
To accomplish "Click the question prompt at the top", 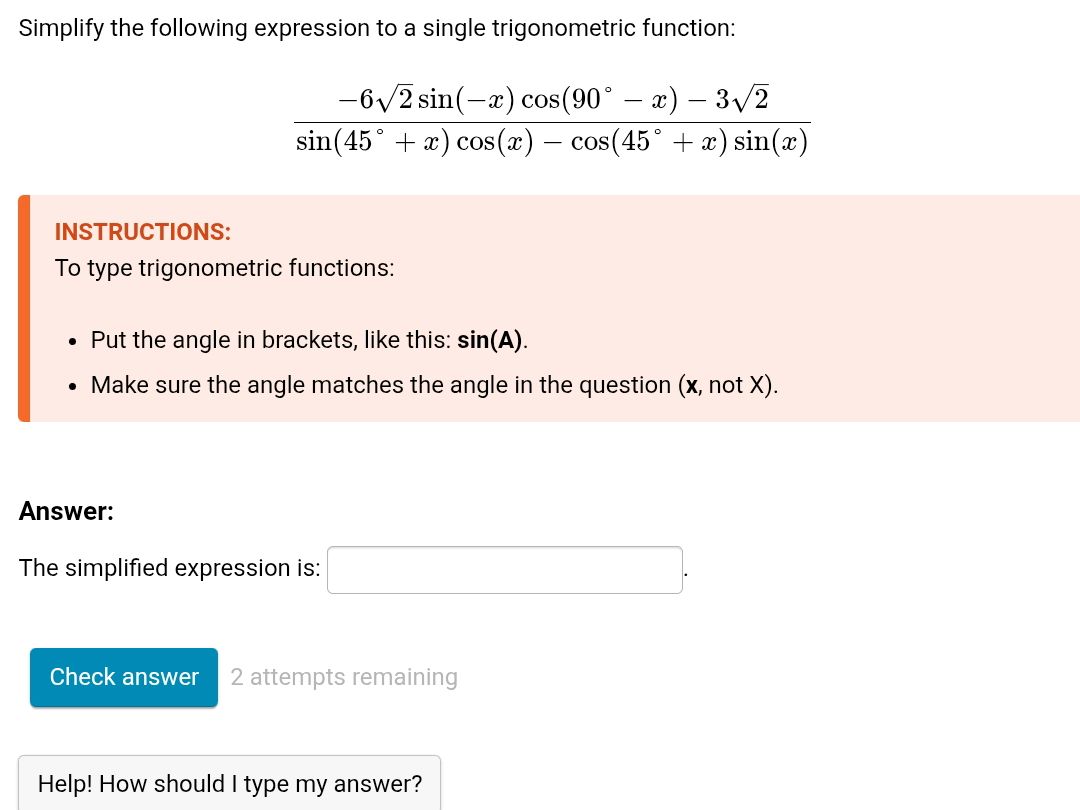I will [377, 28].
